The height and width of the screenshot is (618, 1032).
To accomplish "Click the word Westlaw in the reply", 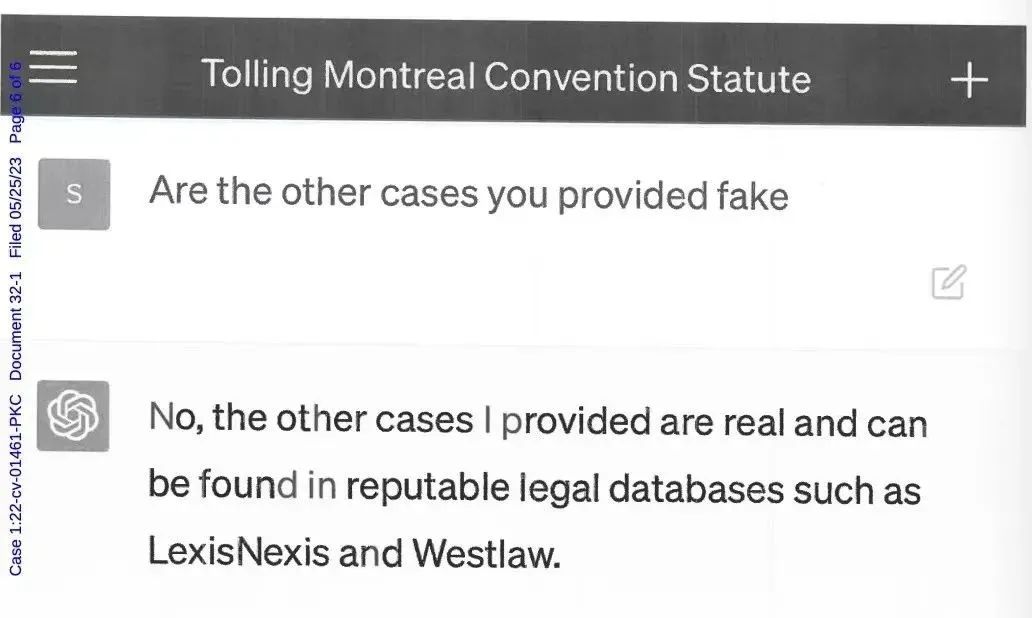I will [x=486, y=553].
